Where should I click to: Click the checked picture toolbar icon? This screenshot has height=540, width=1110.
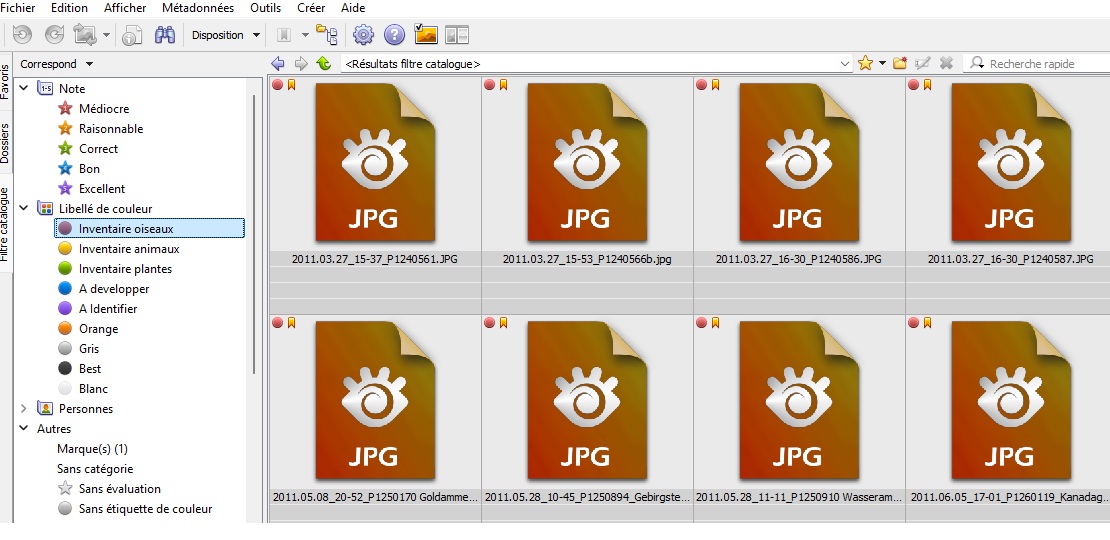[425, 35]
